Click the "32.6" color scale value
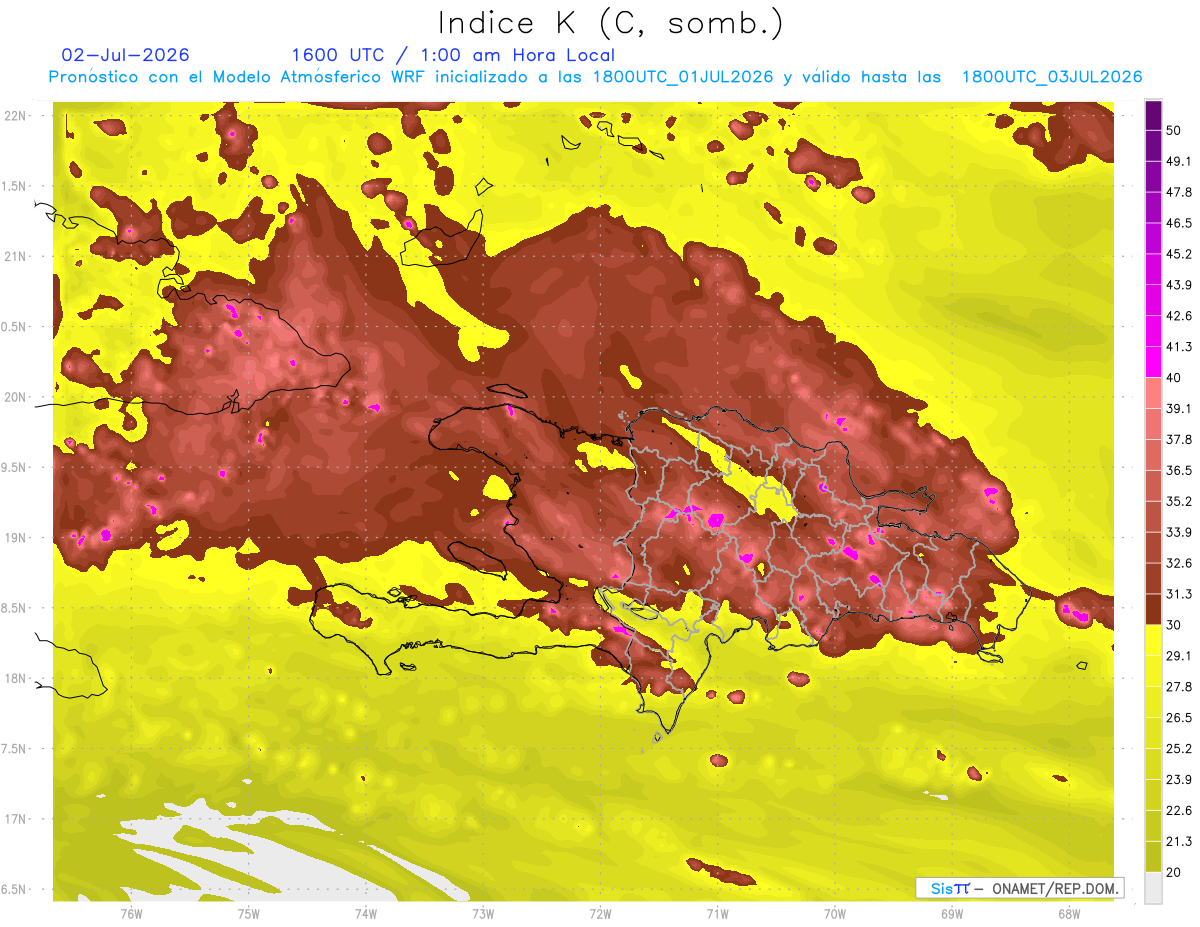Screen dimensions: 1200x927 coord(1179,563)
